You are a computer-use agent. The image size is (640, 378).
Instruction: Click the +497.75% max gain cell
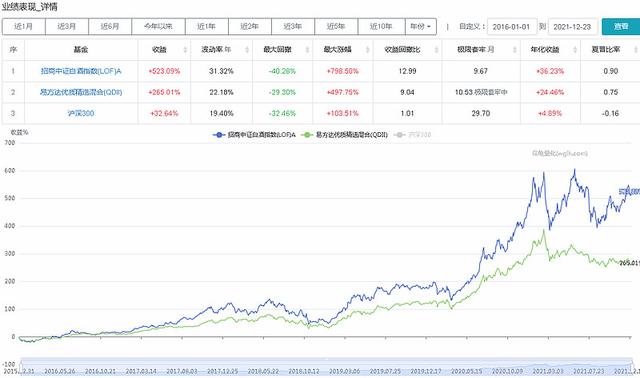tap(342, 92)
